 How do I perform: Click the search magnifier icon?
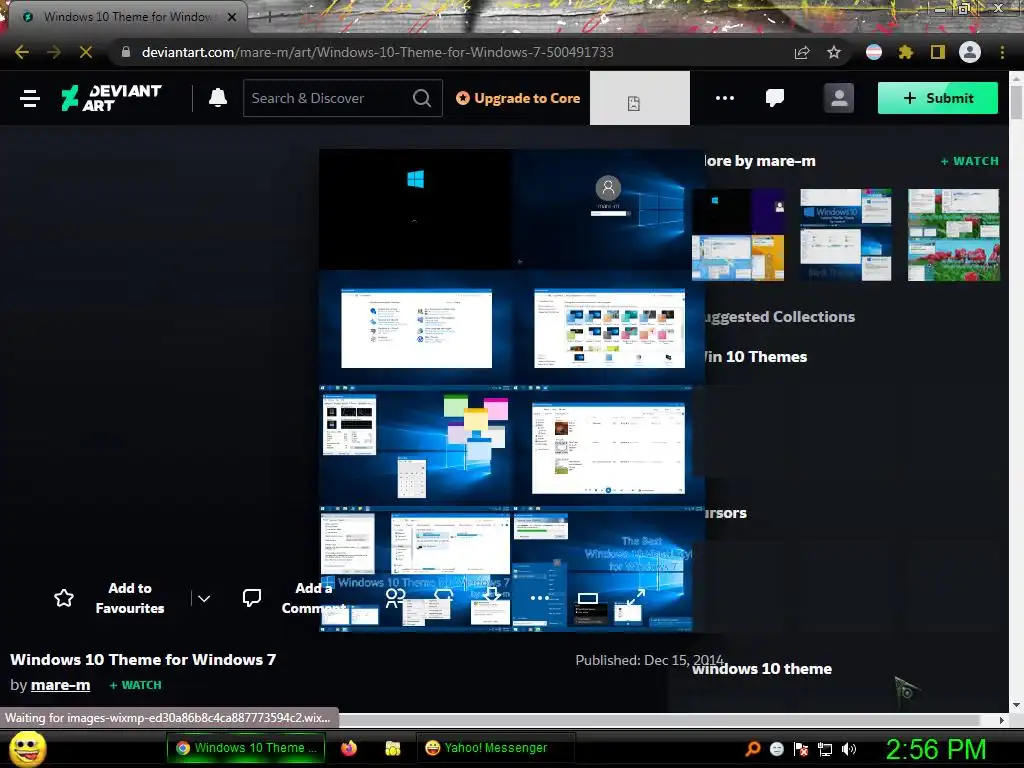click(x=422, y=98)
